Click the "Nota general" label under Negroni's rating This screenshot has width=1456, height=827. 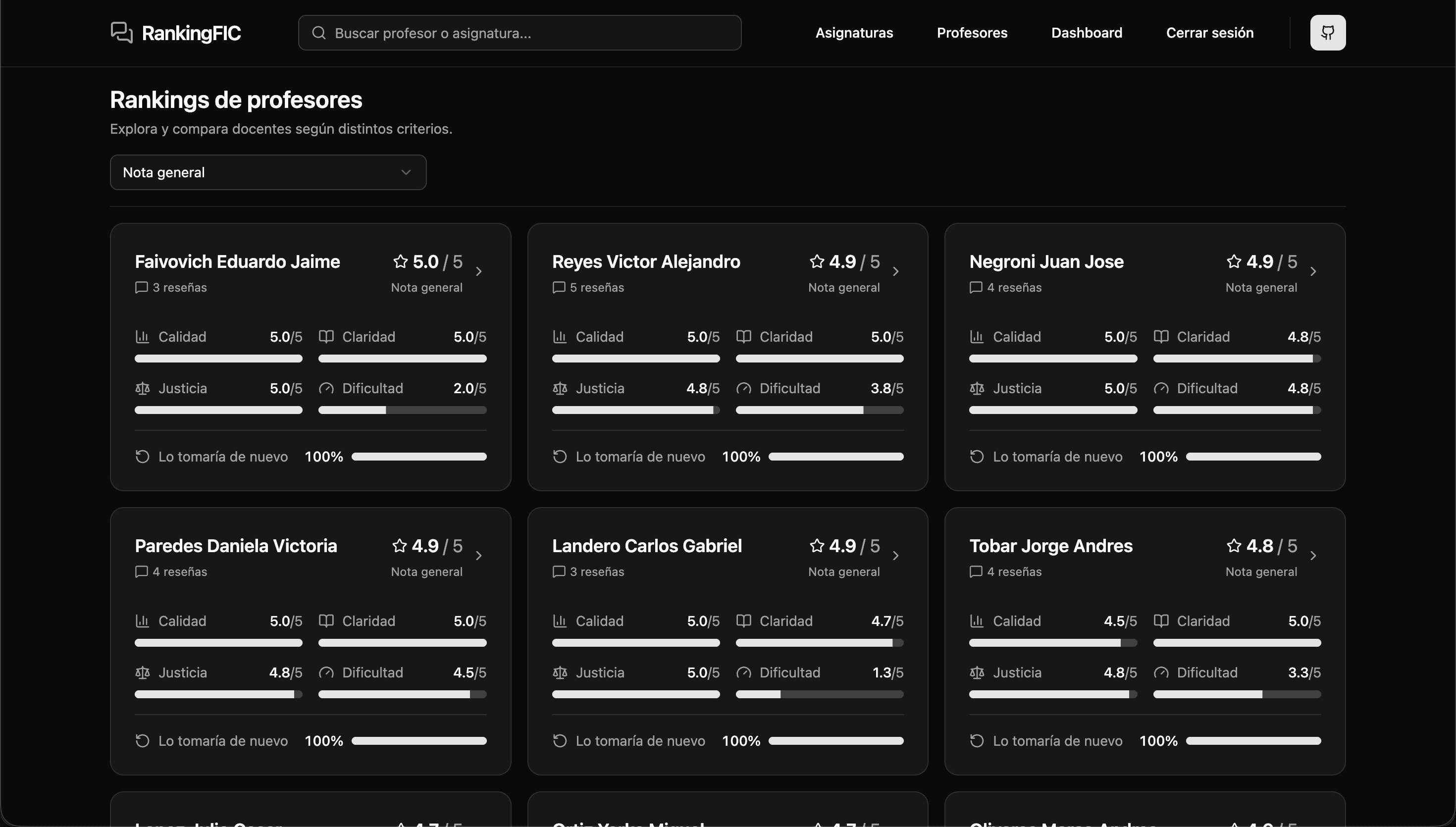1261,287
